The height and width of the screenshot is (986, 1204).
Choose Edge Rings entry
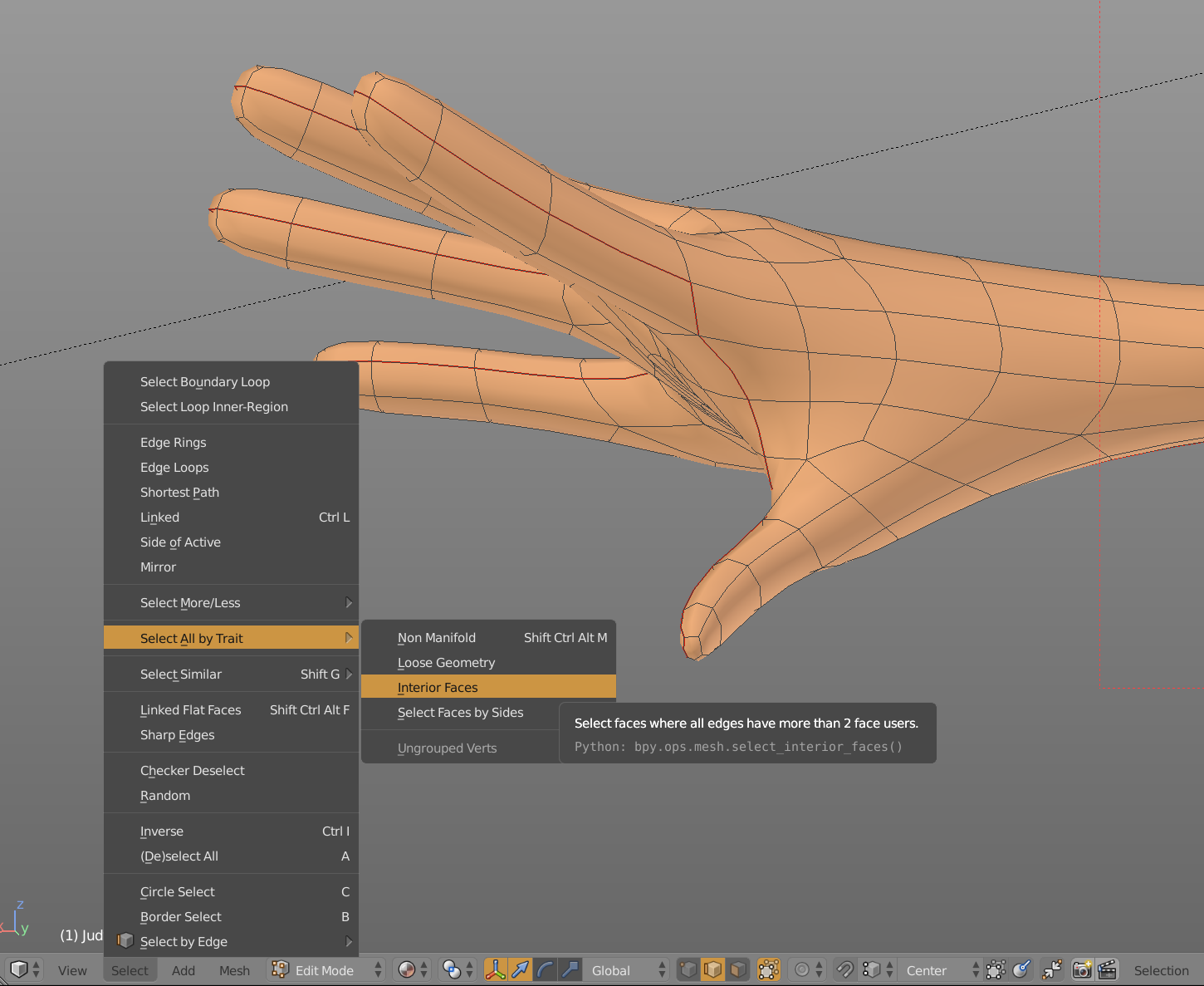[x=231, y=442]
